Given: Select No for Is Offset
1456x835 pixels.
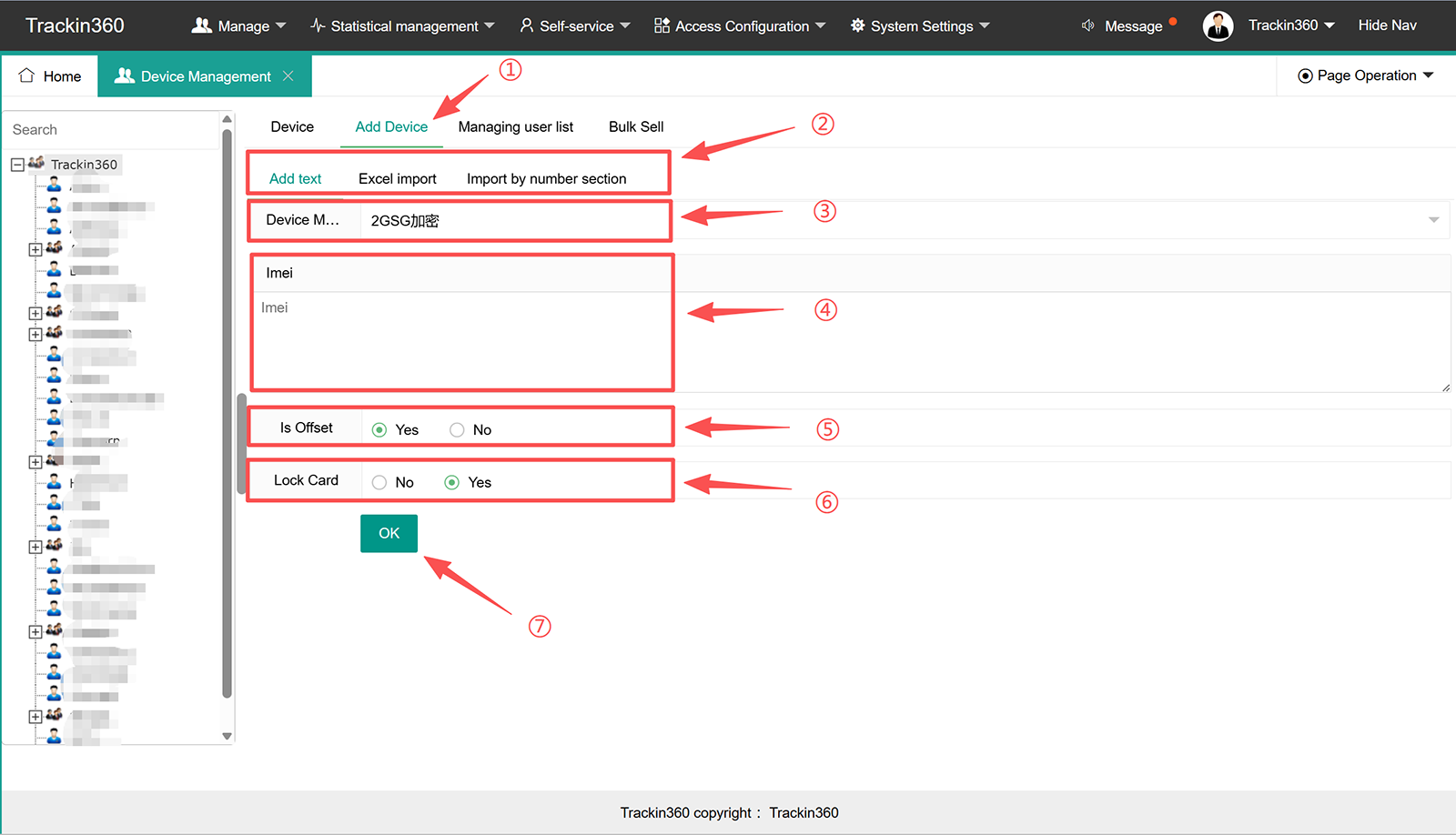Looking at the screenshot, I should pyautogui.click(x=457, y=430).
